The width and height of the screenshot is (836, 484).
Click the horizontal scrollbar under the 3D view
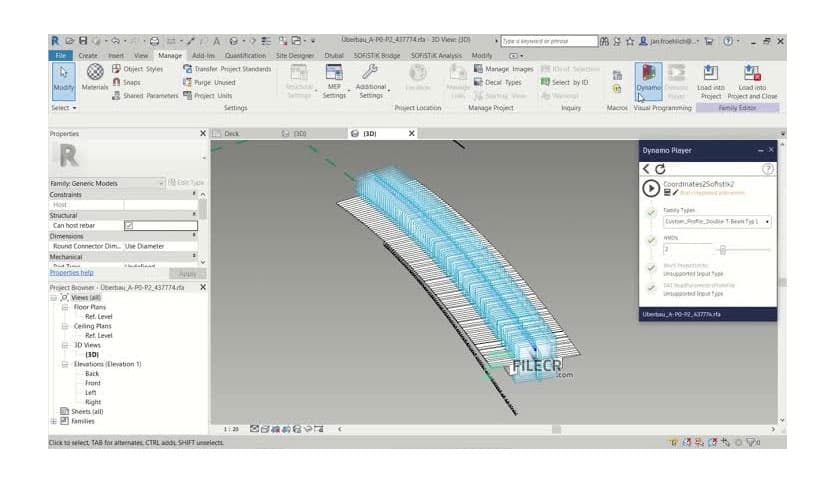[556, 429]
